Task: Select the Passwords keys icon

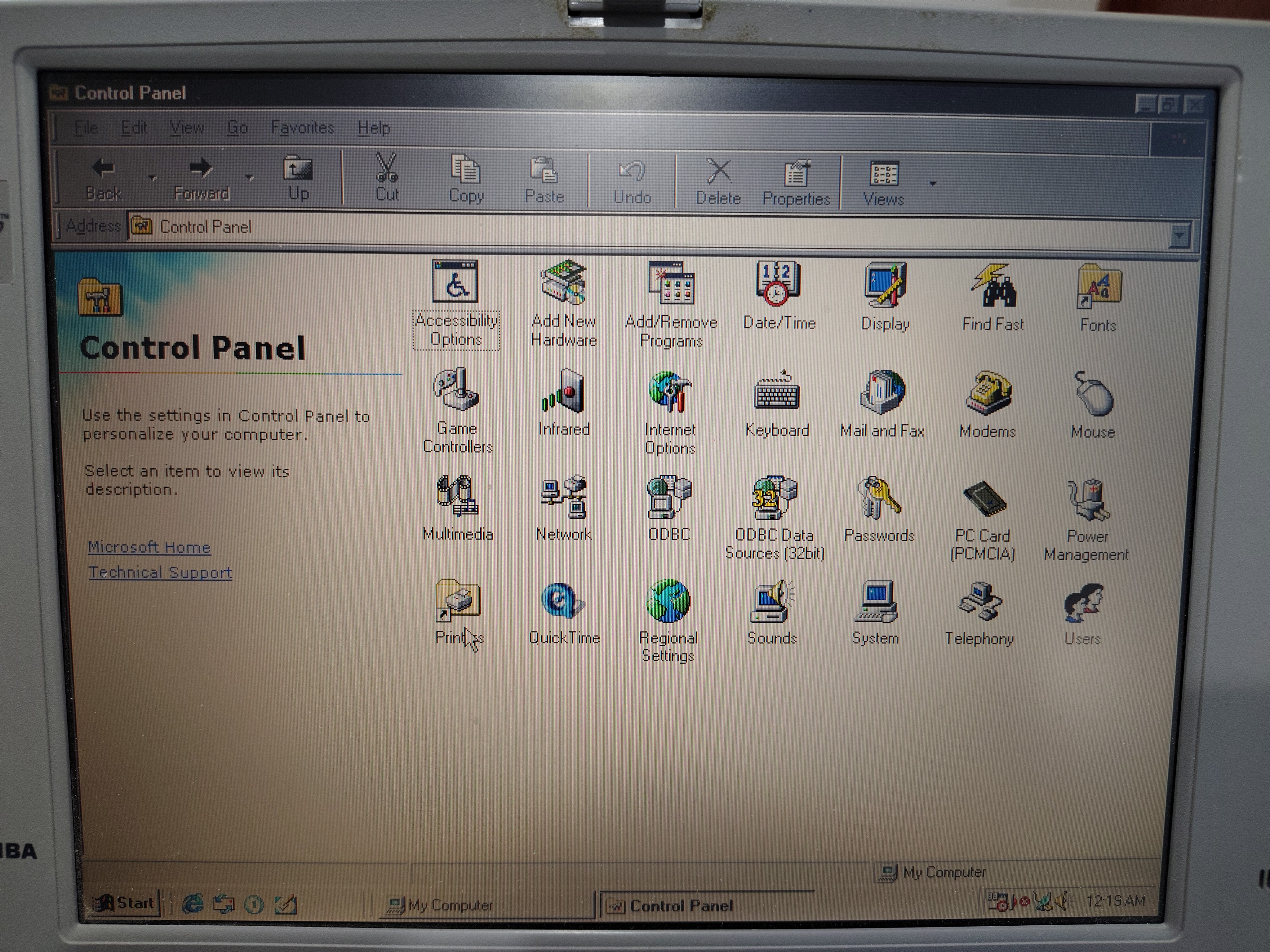Action: [x=879, y=498]
